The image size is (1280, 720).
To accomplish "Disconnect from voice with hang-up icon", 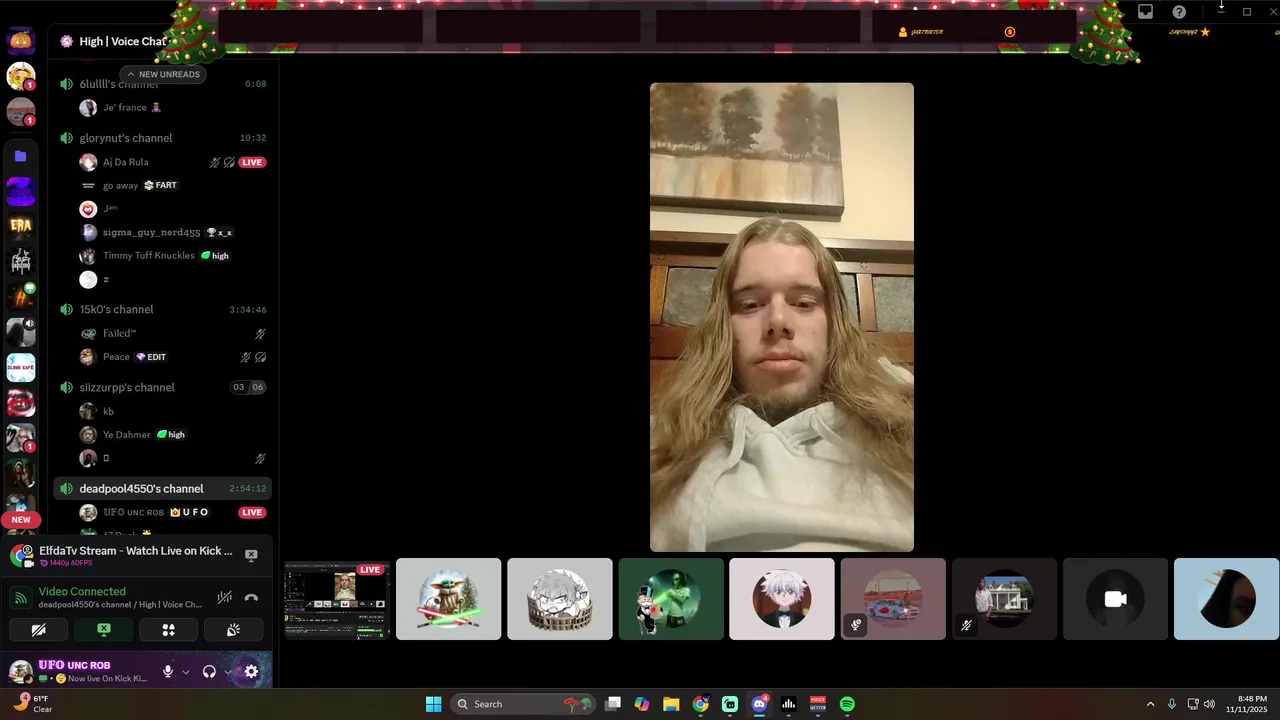I will pos(251,598).
